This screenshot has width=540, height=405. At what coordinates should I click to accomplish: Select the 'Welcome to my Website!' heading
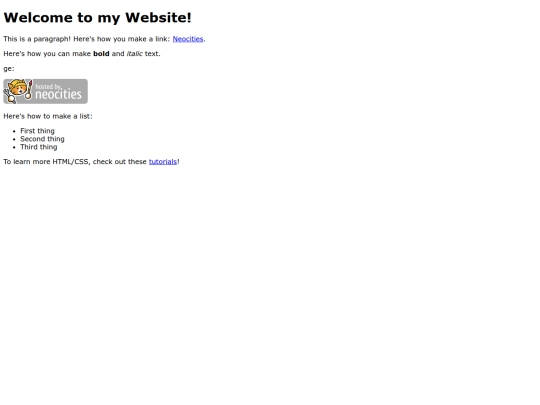(x=97, y=18)
